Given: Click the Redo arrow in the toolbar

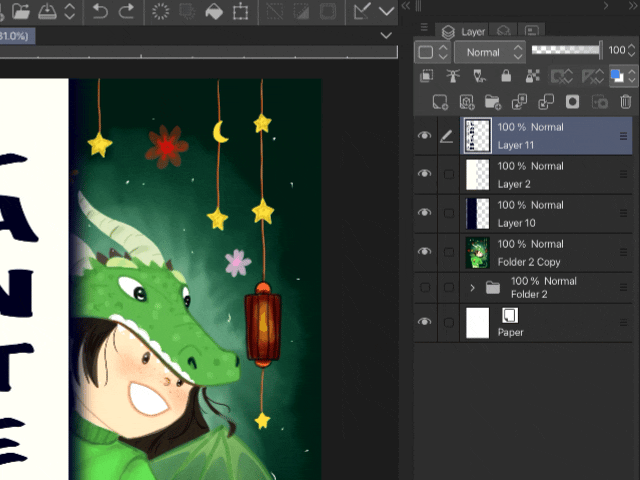Looking at the screenshot, I should coord(126,12).
